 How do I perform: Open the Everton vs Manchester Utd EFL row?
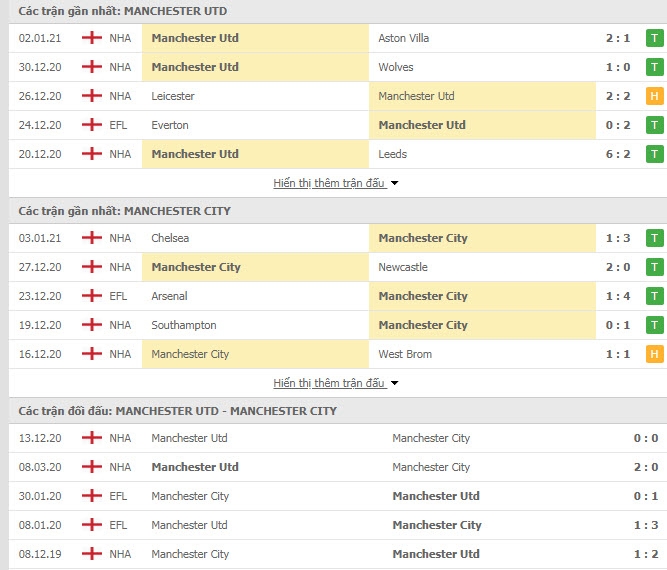pyautogui.click(x=336, y=125)
